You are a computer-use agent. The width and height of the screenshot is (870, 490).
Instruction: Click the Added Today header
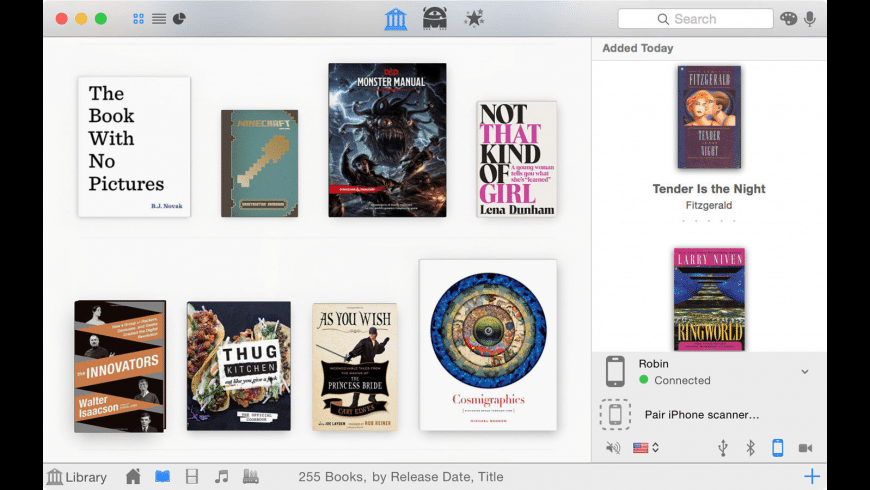click(x=638, y=48)
